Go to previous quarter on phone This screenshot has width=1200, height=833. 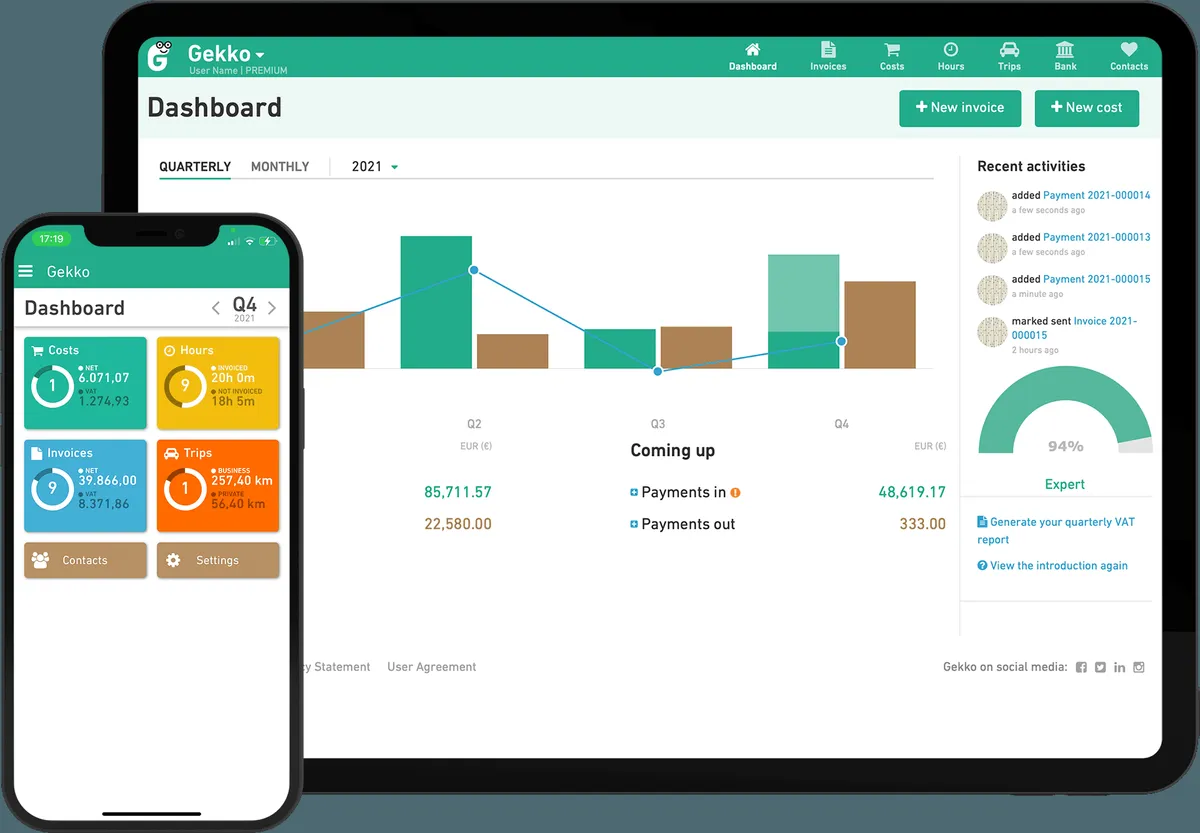point(216,308)
